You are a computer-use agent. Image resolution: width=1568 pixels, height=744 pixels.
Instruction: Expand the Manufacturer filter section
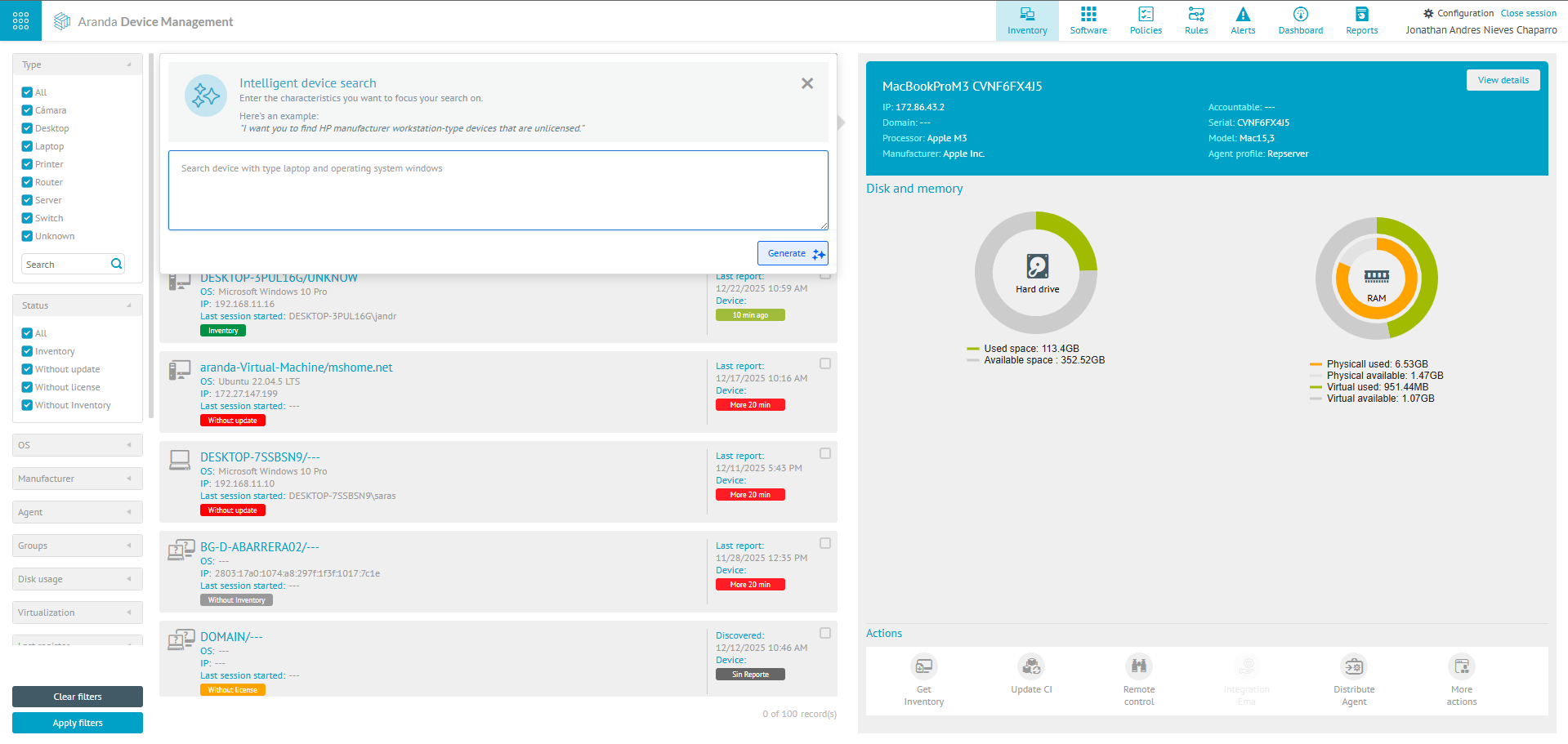[x=77, y=479]
